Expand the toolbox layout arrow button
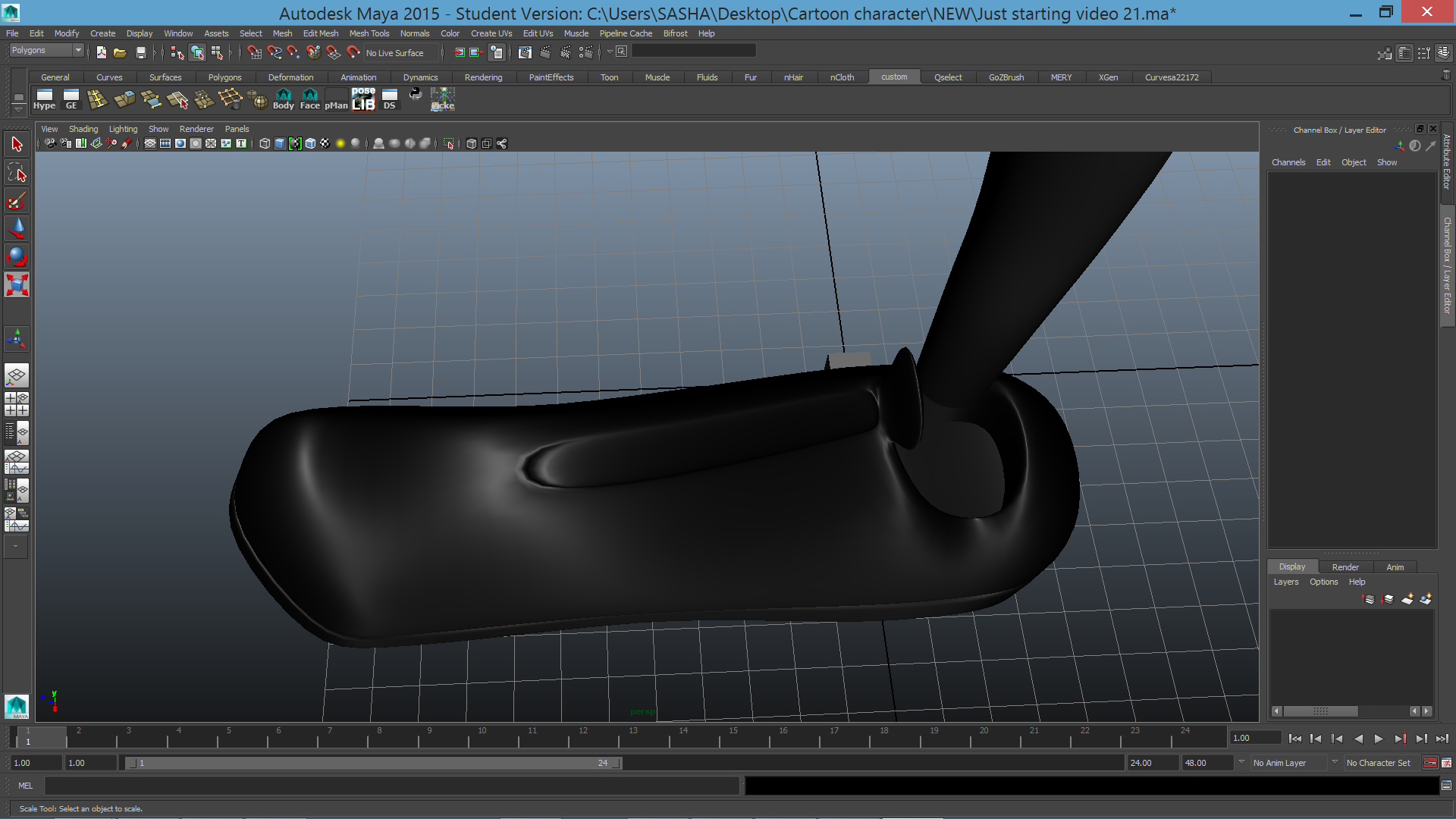Viewport: 1456px width, 819px height. 17,546
